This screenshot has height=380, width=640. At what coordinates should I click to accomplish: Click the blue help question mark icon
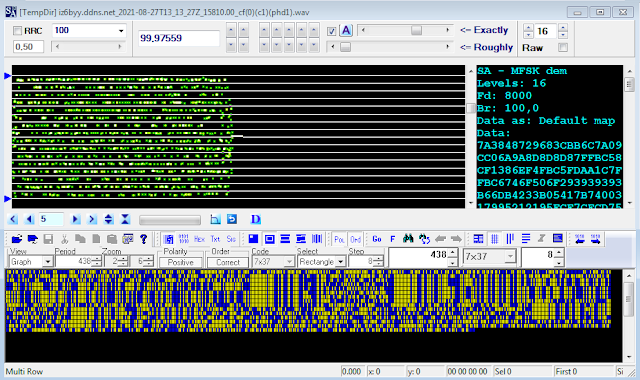143,239
